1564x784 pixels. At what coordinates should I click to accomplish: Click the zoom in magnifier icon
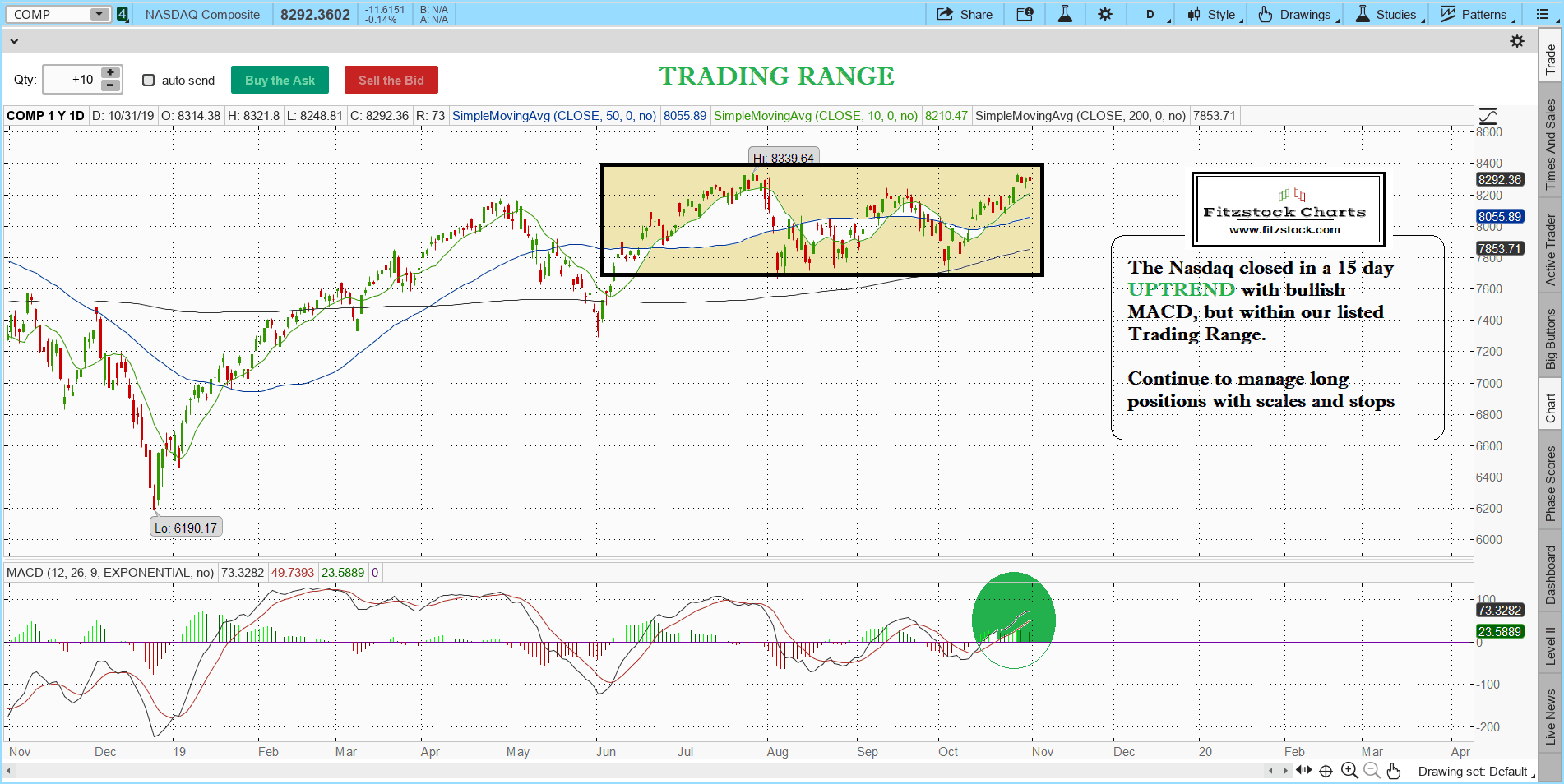tap(1349, 770)
